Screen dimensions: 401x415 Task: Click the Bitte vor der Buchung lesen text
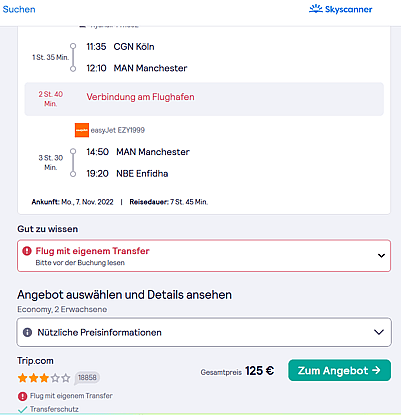[80, 263]
